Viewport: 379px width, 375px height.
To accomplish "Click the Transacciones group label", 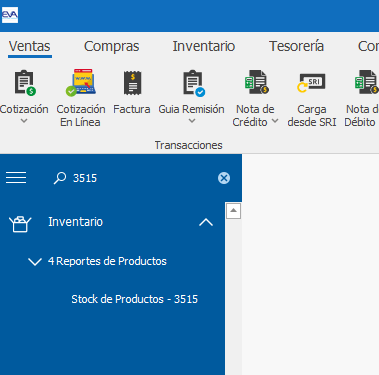I will (188, 145).
